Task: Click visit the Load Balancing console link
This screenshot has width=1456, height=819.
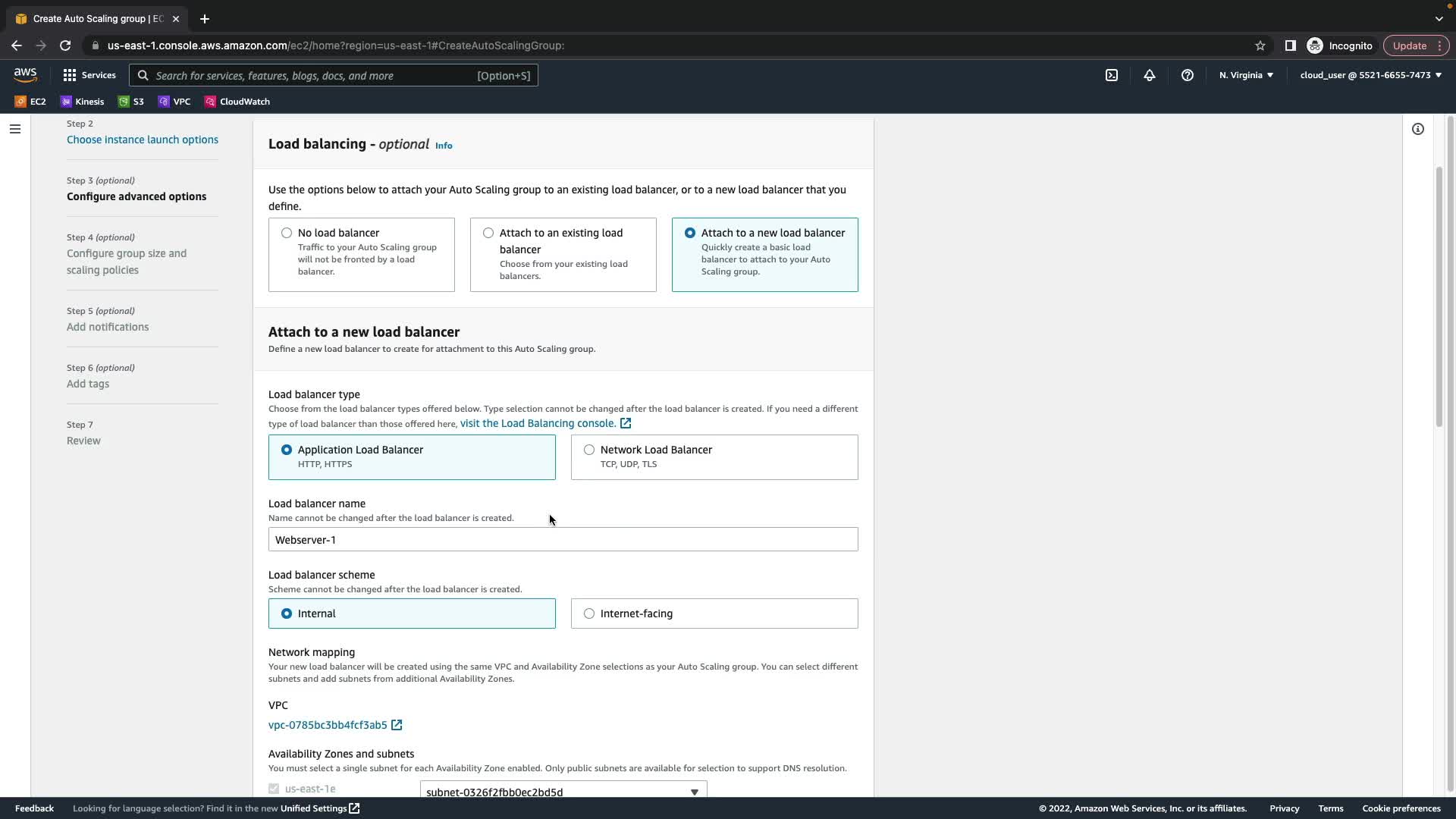Action: coord(538,423)
